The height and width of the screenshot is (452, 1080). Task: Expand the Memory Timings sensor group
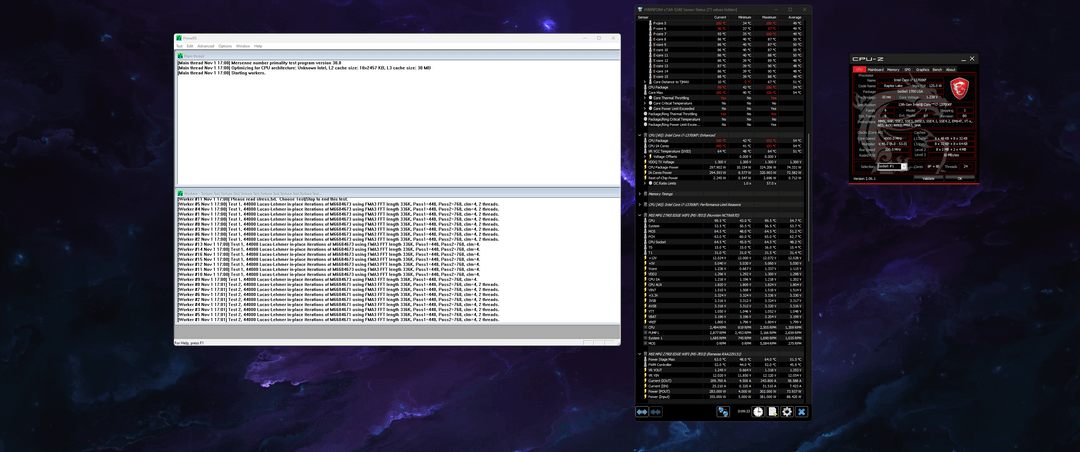click(x=640, y=194)
